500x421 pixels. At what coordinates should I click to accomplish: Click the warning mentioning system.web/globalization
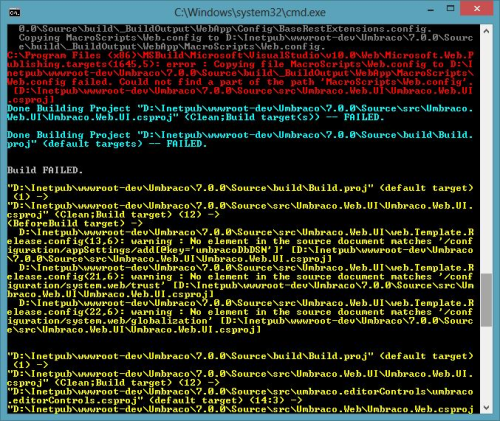click(240, 316)
